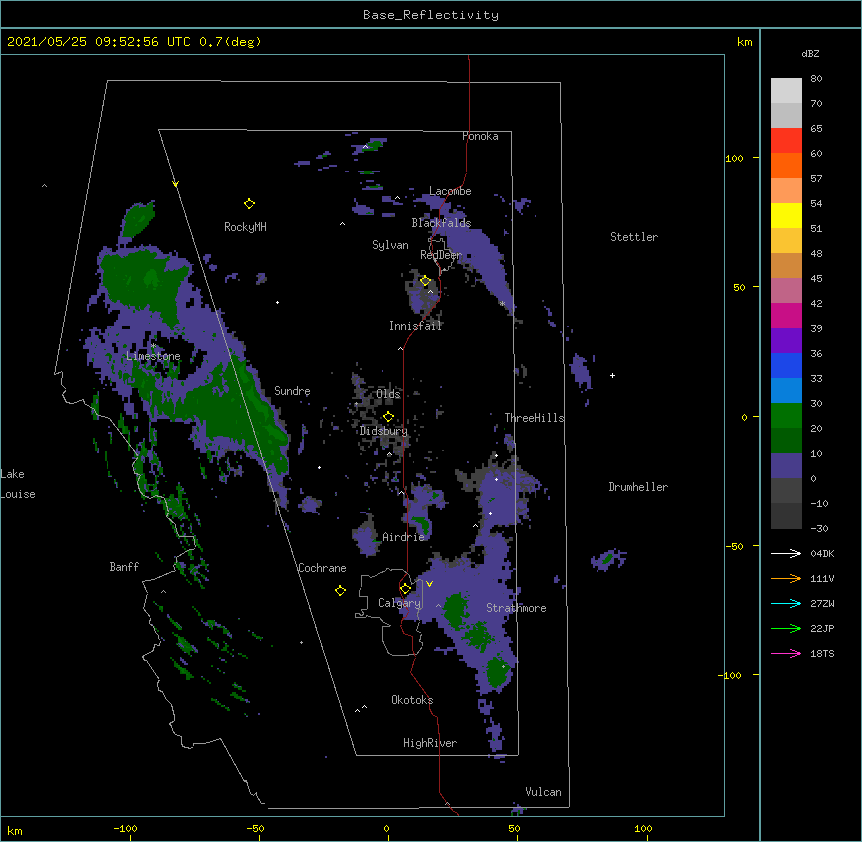
Task: Click the Calgary city label
Action: 399,603
